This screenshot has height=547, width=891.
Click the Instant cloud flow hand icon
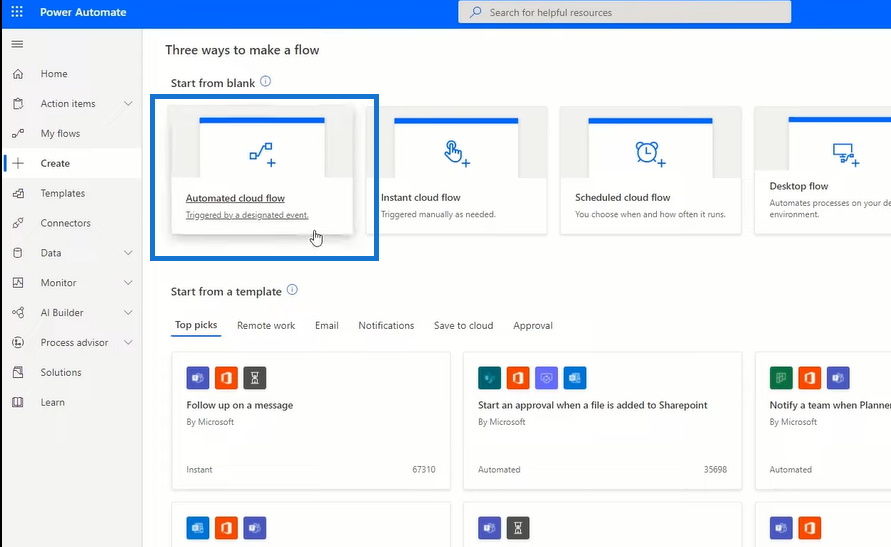tap(457, 153)
